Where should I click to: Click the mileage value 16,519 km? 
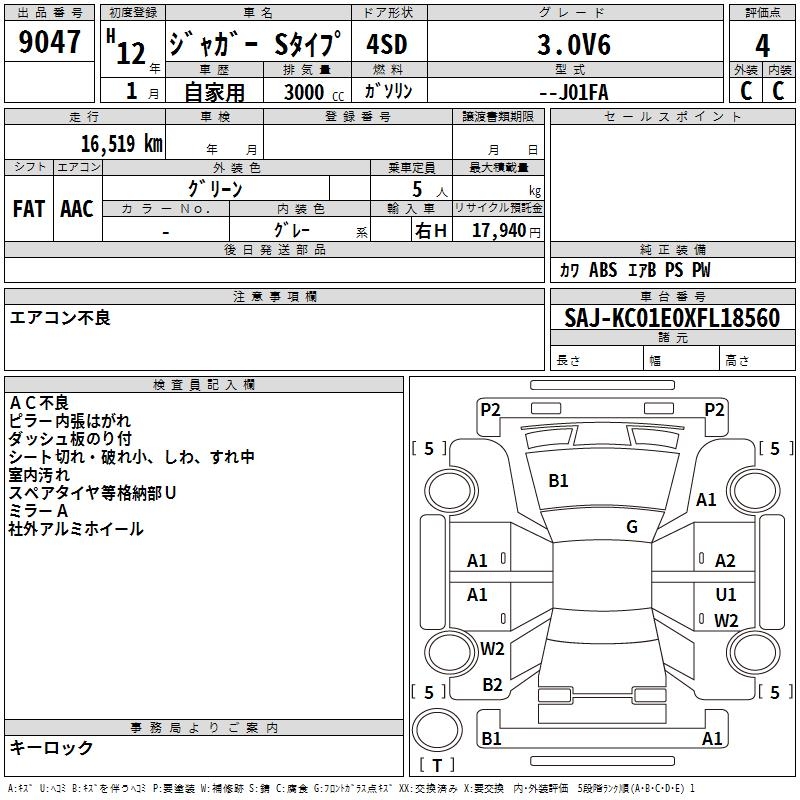121,144
